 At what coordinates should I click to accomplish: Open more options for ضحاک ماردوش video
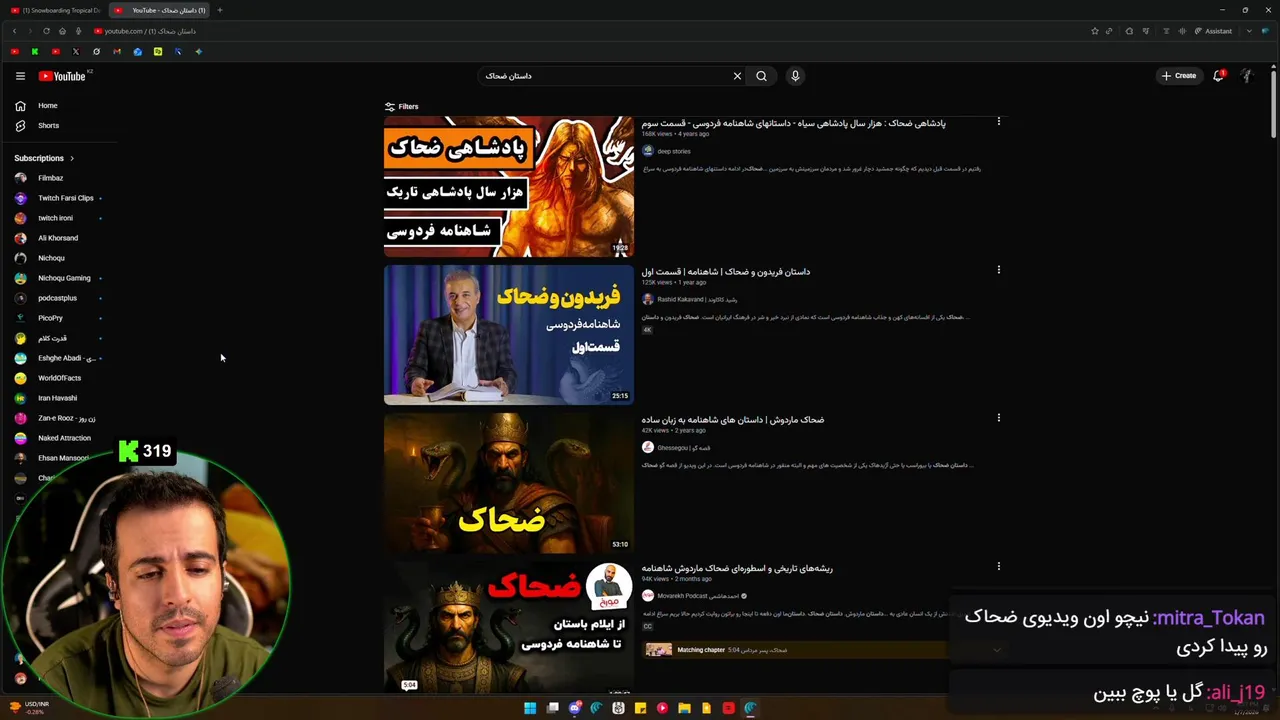coord(998,418)
